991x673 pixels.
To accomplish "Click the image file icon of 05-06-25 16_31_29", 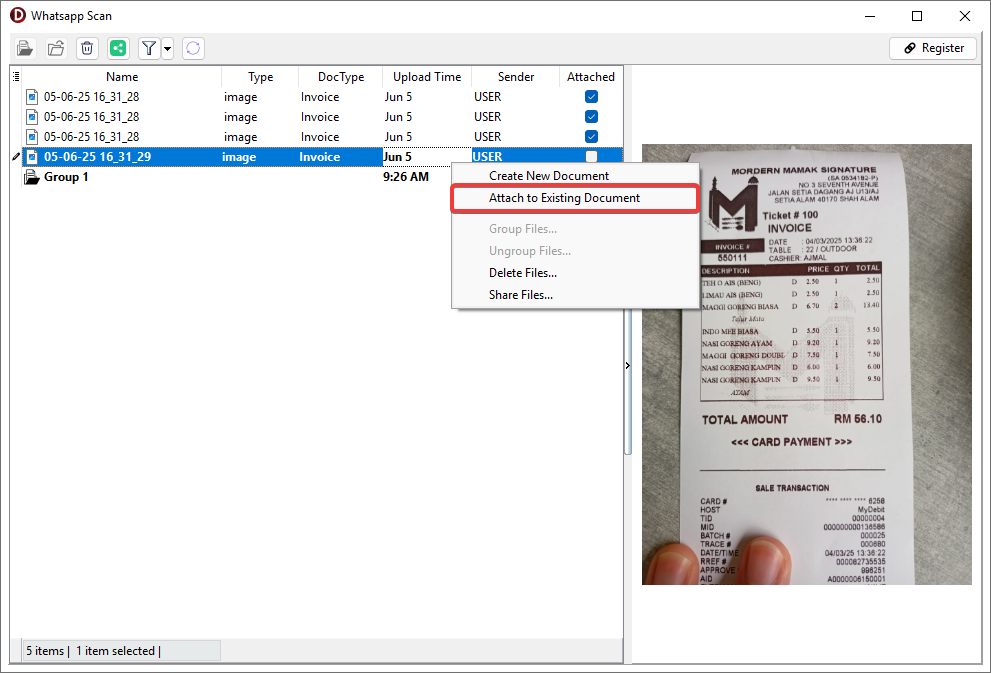I will click(32, 157).
